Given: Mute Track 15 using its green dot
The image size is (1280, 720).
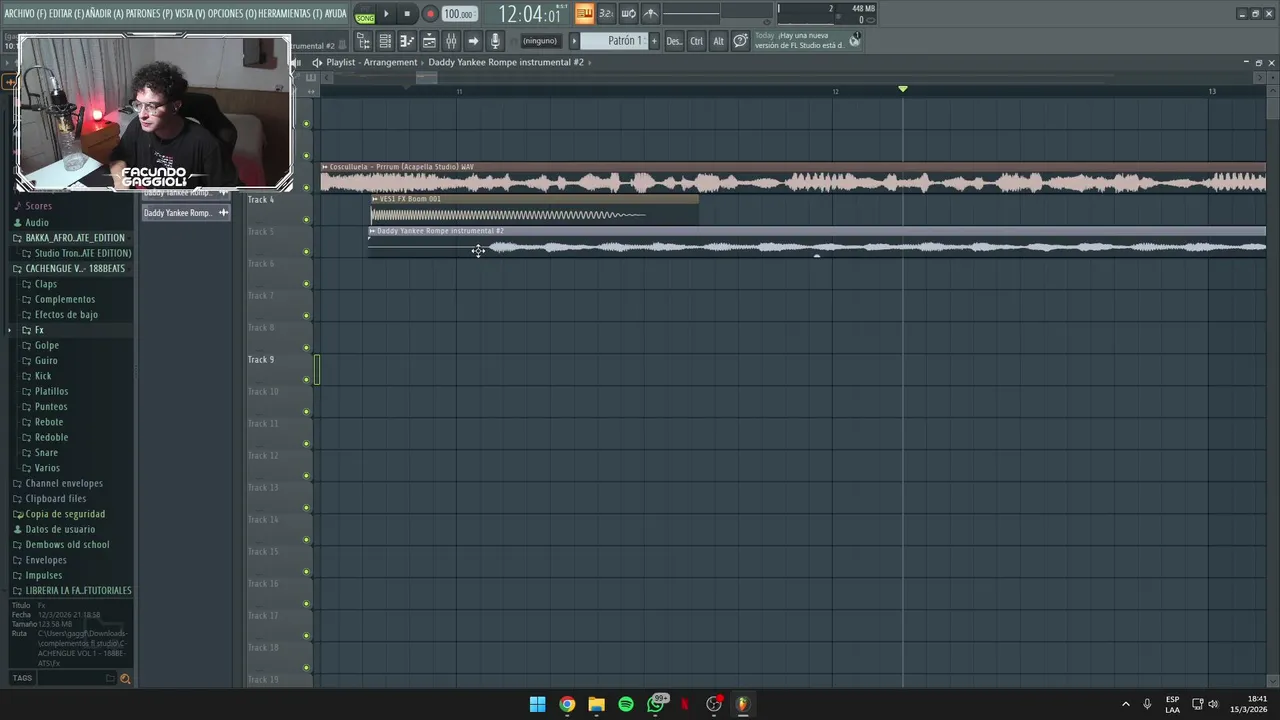Looking at the screenshot, I should [306, 572].
